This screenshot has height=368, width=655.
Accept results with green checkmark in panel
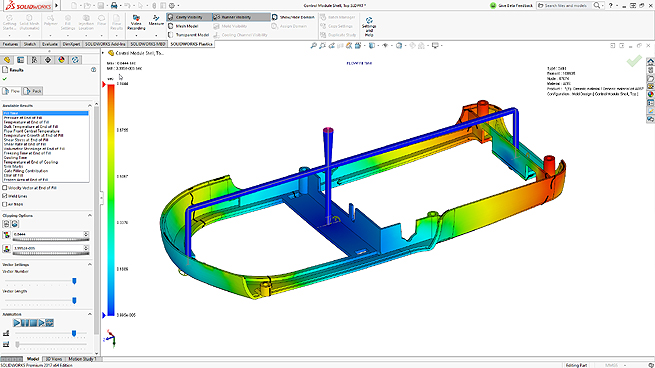click(5, 79)
